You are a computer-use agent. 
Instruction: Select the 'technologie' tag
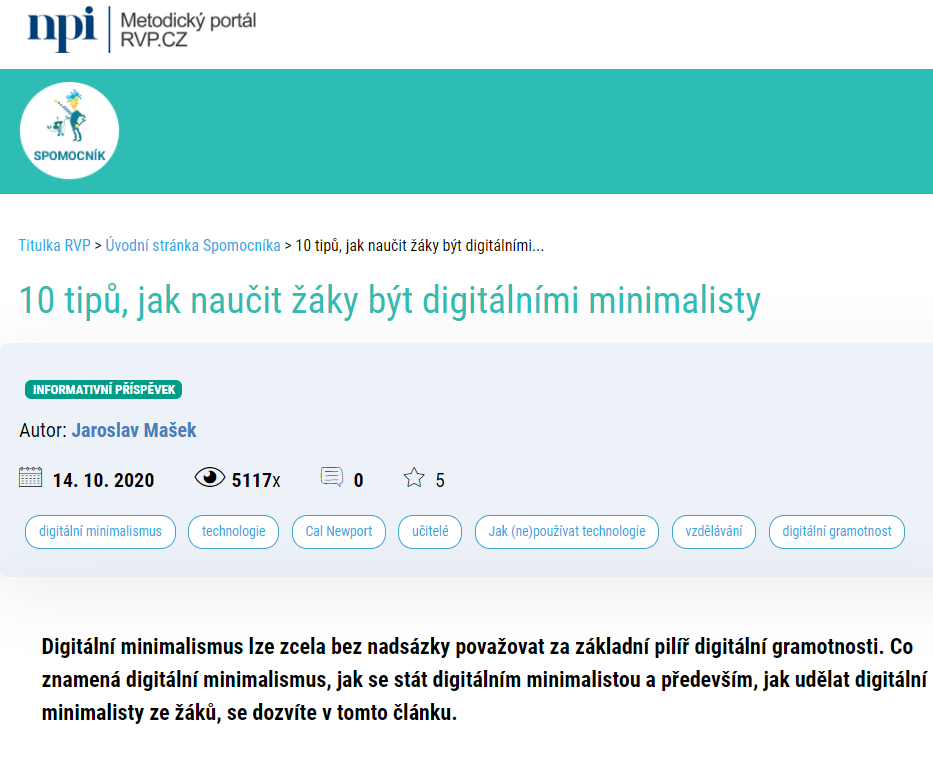[x=233, y=532]
